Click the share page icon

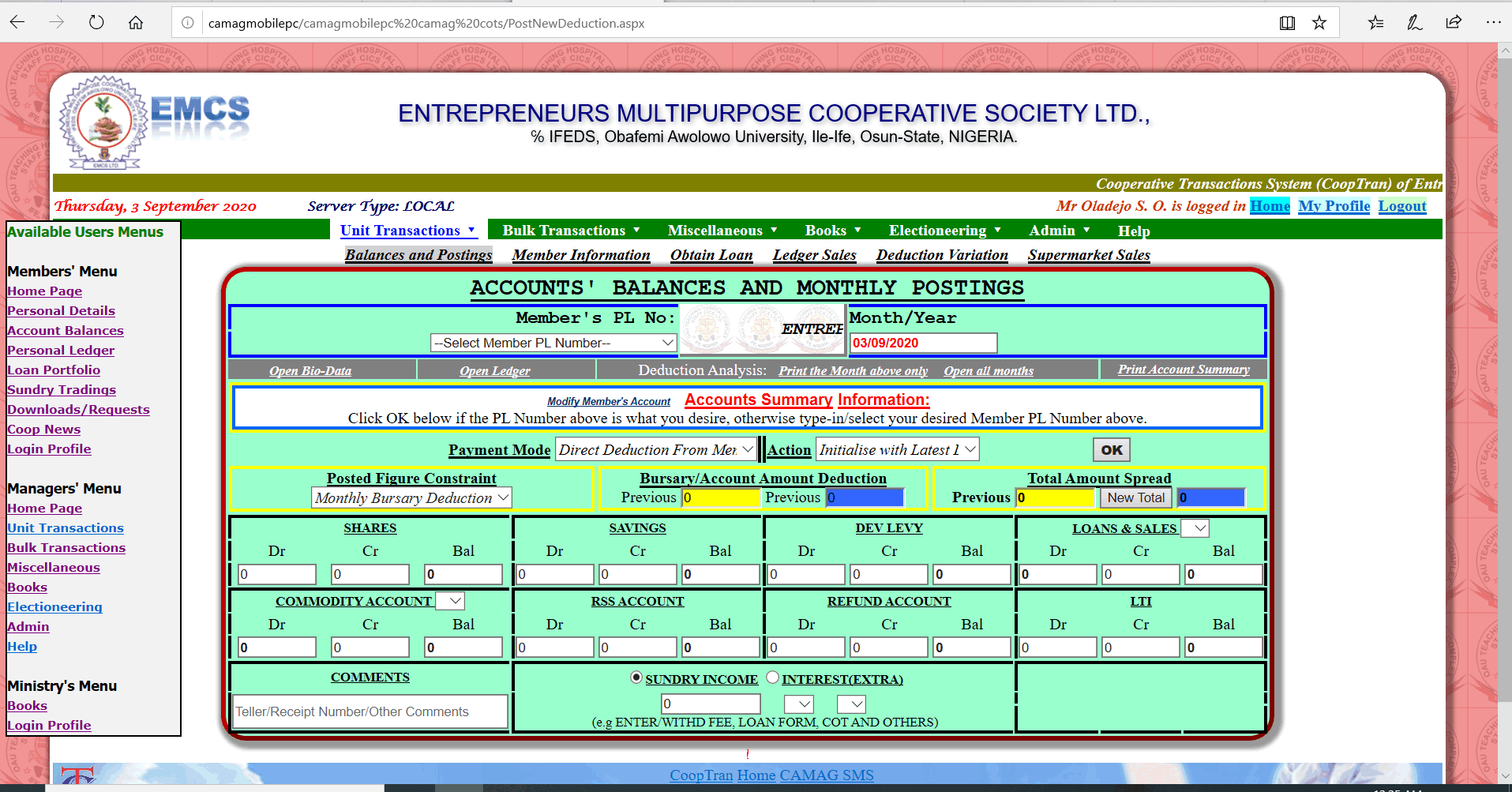1454,22
